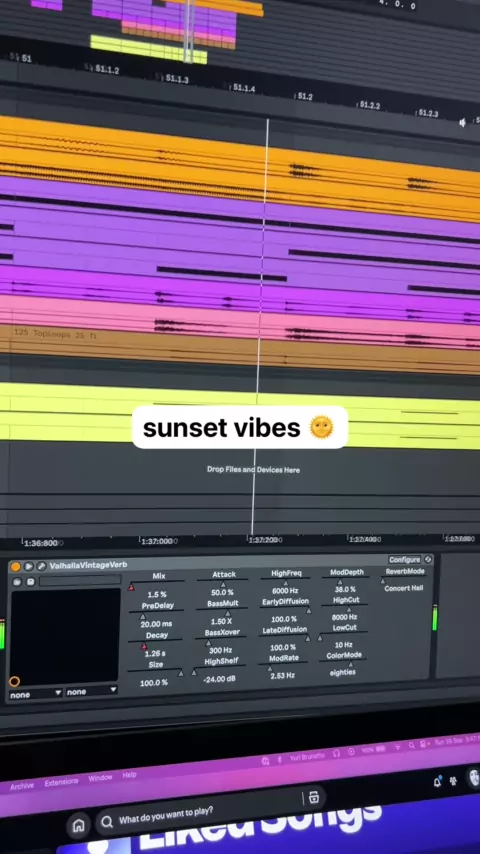Open Spotify notifications bell
Image resolution: width=480 pixels, height=854 pixels.
(x=438, y=782)
